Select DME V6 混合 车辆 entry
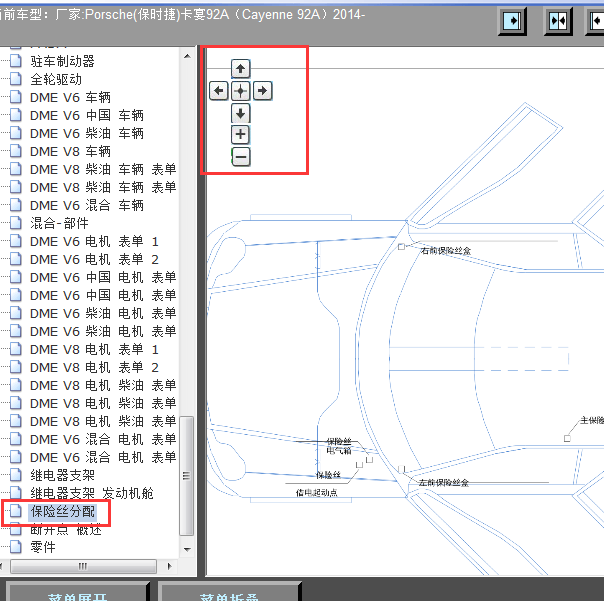This screenshot has height=601, width=604. [87, 205]
